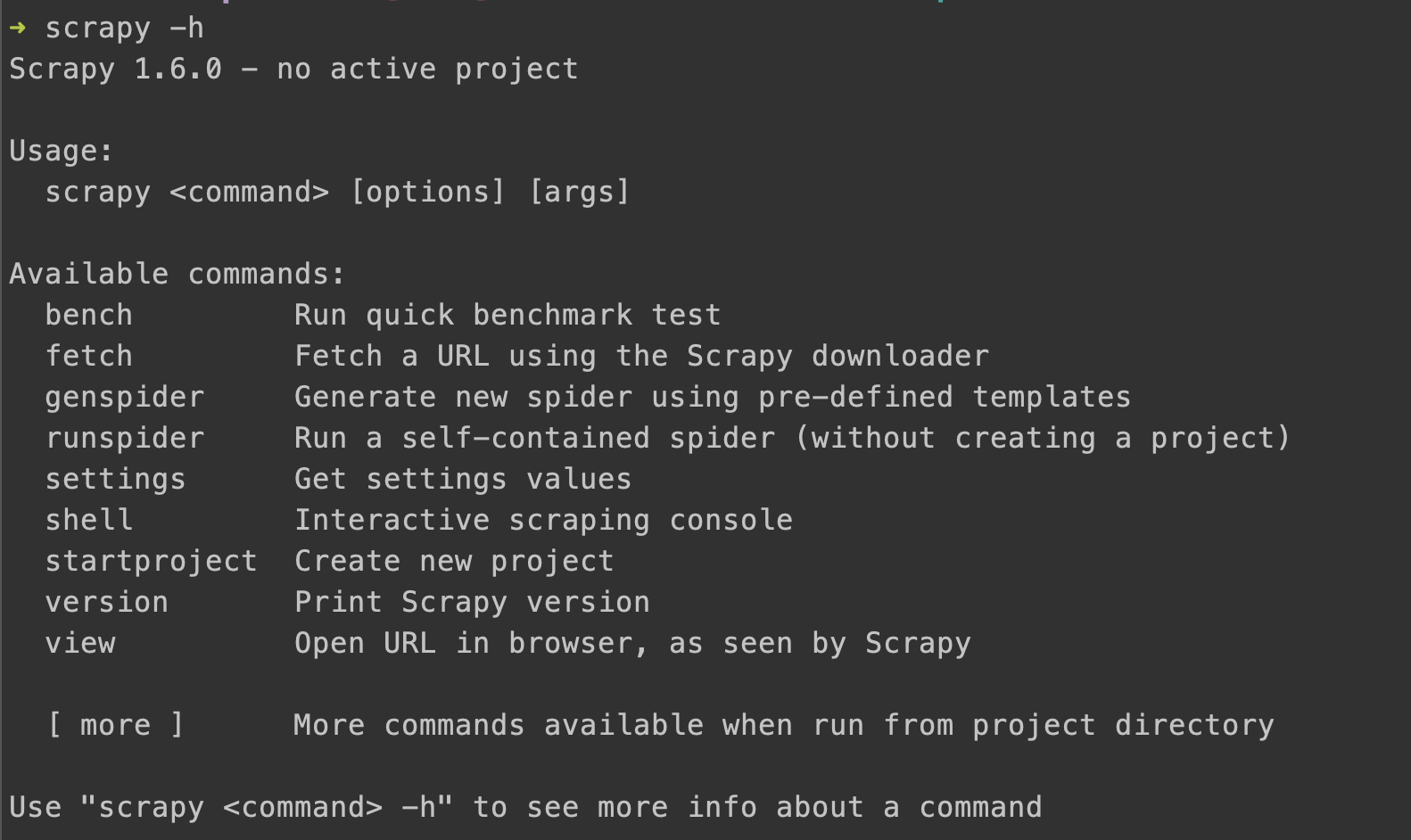1411x840 pixels.
Task: Click the 'Scrapy 1.6.0 - no active project' line
Action: coord(293,70)
